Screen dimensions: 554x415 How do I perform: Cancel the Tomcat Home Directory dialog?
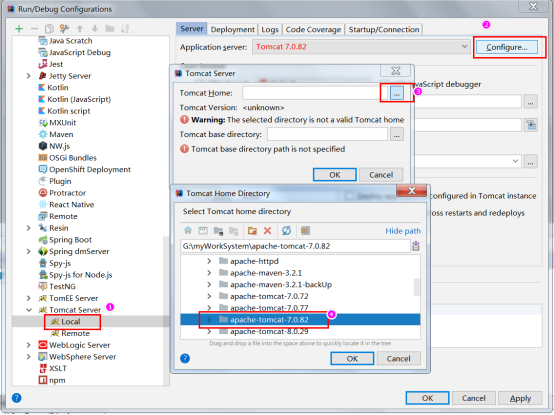point(398,358)
